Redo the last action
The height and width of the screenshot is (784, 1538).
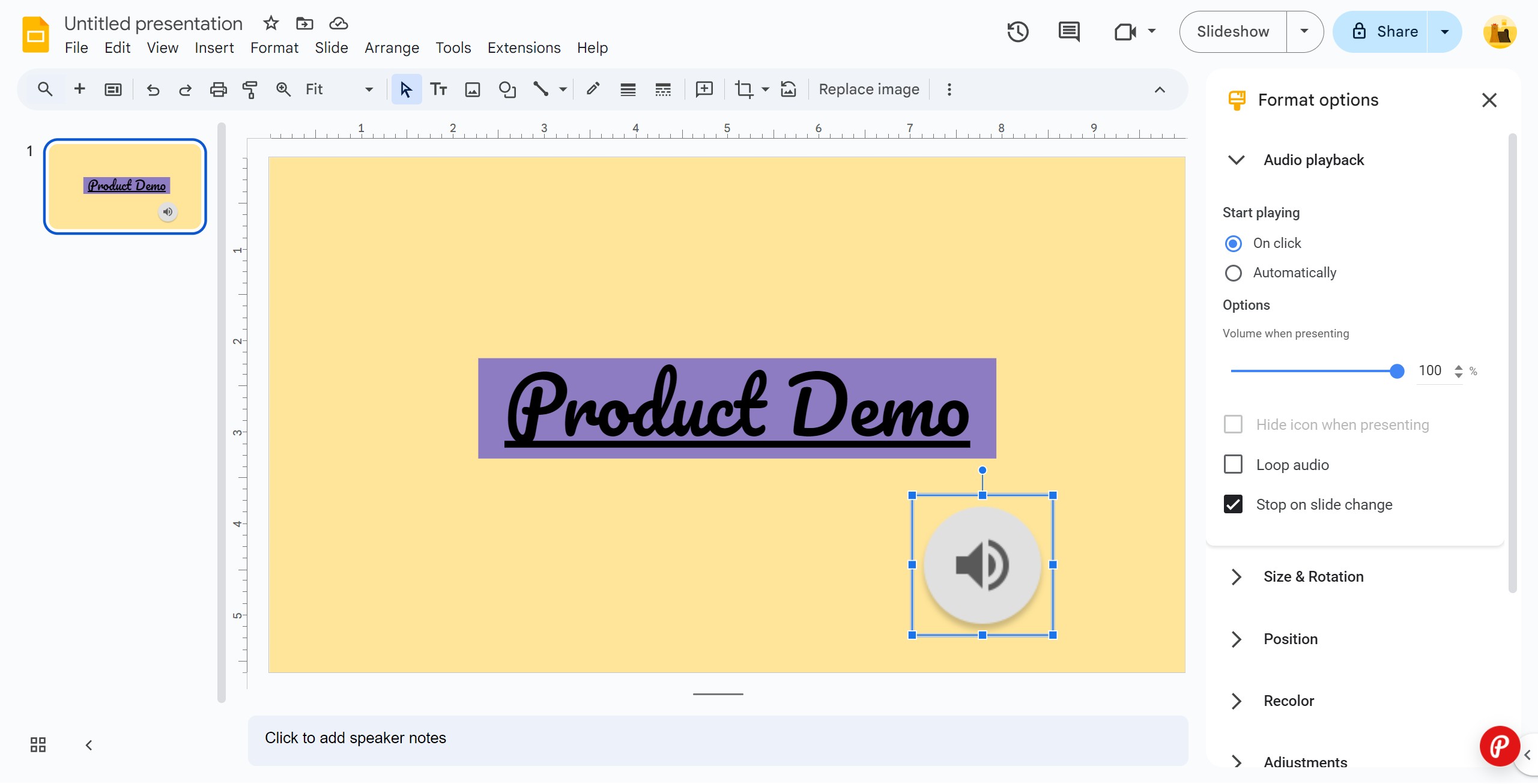point(185,89)
